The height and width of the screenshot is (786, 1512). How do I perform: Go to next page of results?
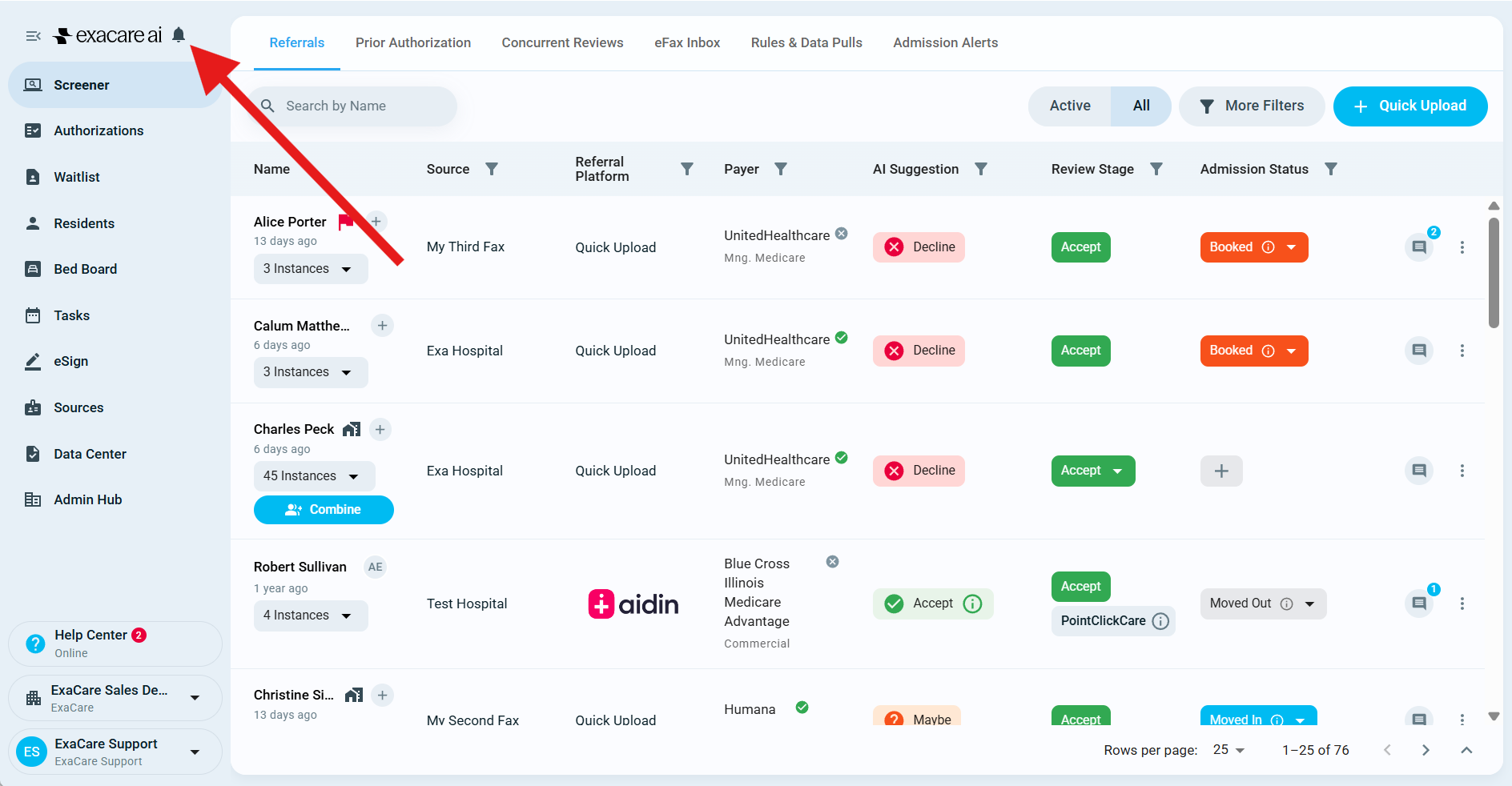pyautogui.click(x=1426, y=750)
